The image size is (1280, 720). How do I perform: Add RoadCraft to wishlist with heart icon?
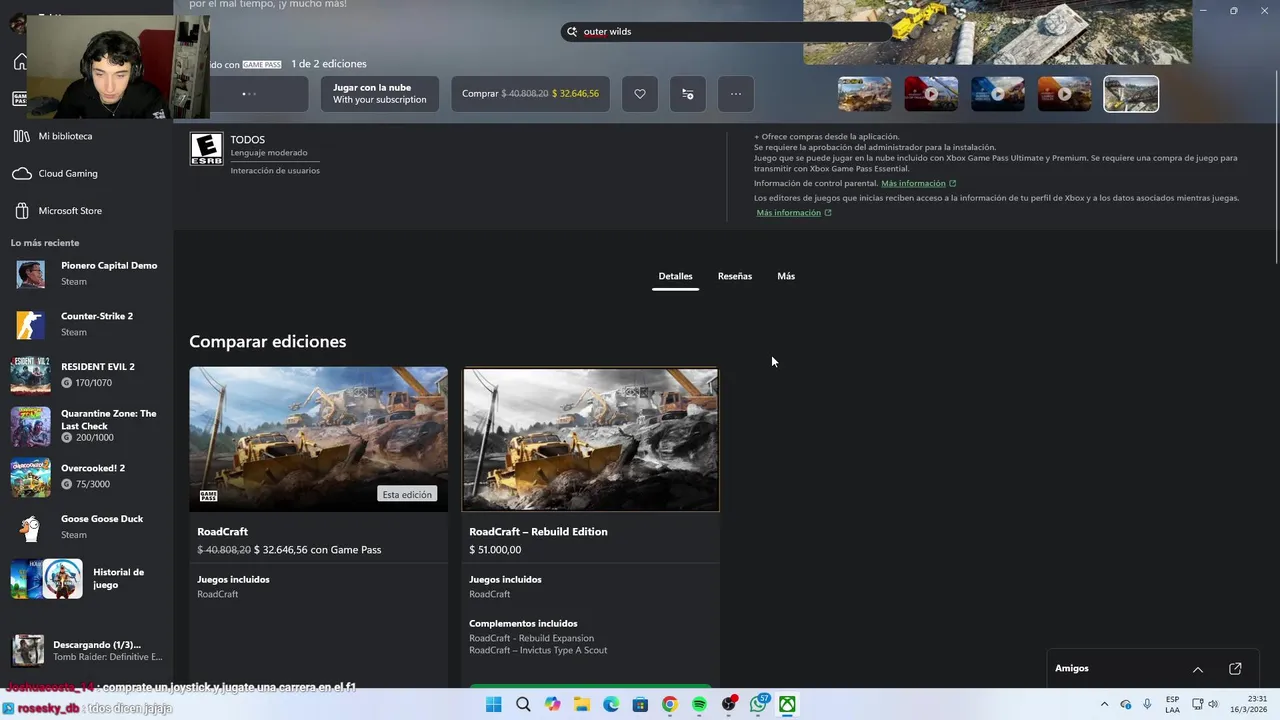click(640, 94)
